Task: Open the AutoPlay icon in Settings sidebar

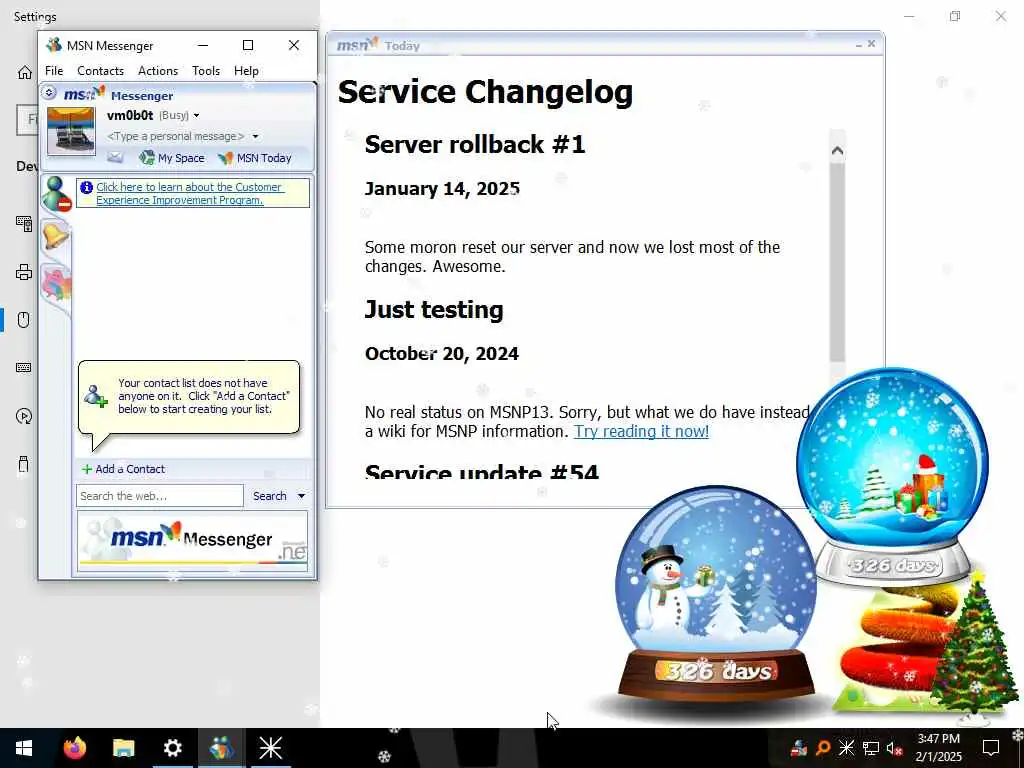Action: pyautogui.click(x=24, y=416)
